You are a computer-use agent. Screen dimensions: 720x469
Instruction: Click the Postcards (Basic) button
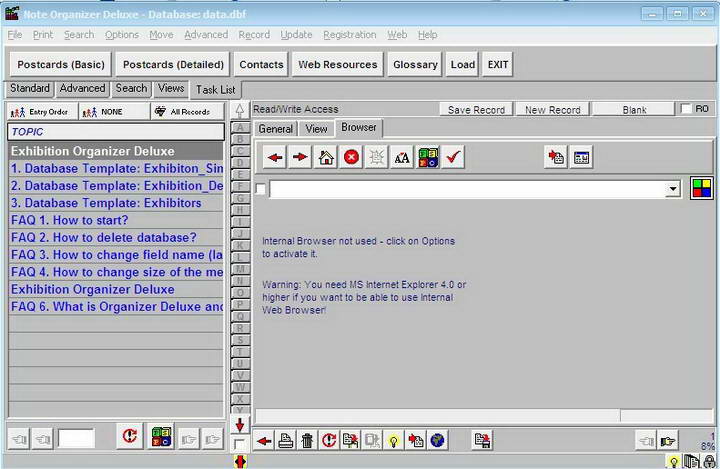click(61, 65)
